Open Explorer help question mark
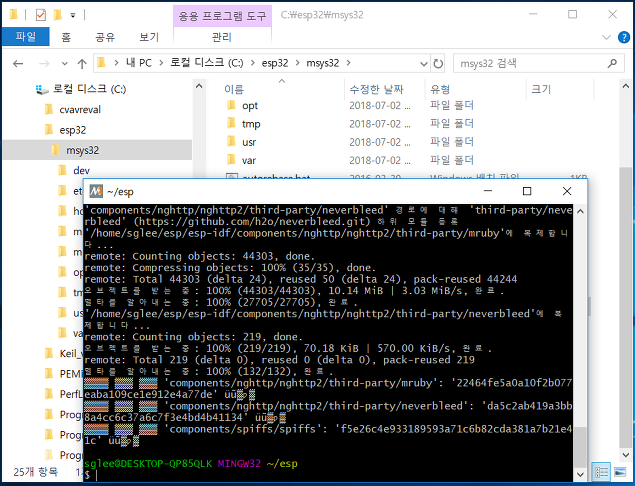Image resolution: width=635 pixels, height=486 pixels. [x=624, y=37]
